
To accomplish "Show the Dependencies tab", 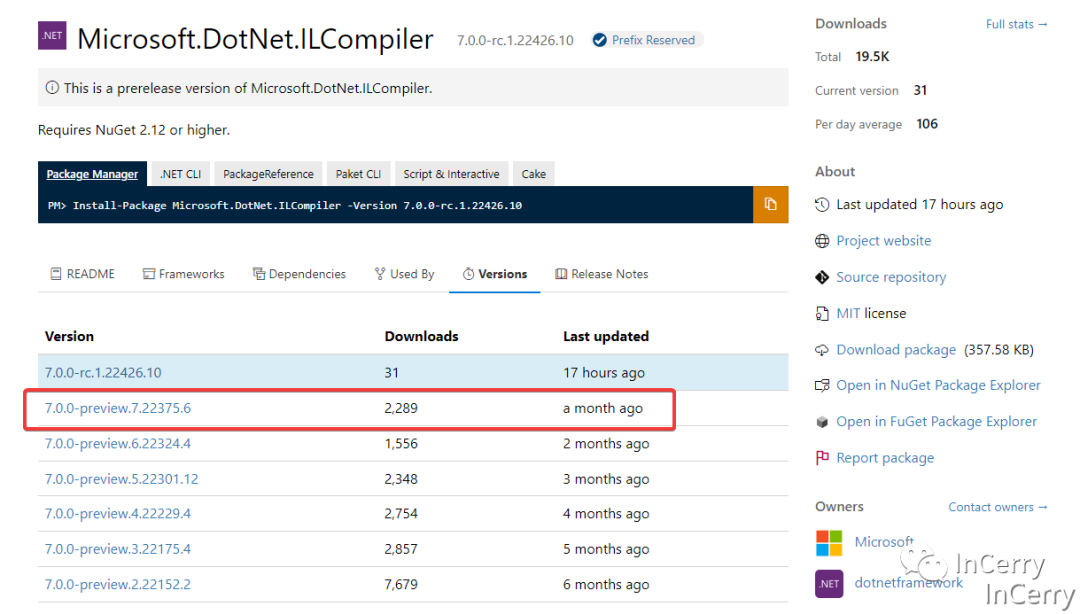I will tap(299, 274).
